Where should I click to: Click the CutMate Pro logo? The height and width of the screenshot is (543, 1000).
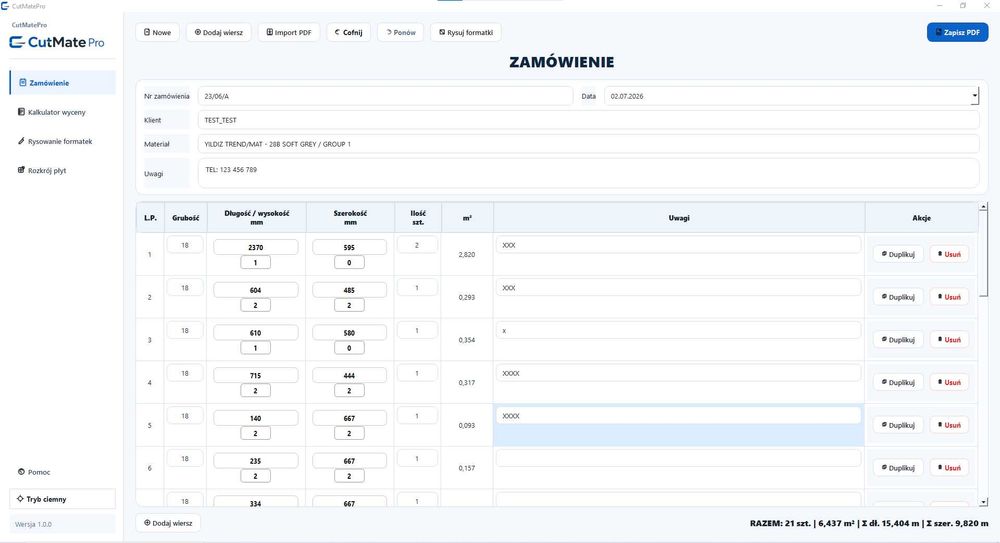(57, 42)
